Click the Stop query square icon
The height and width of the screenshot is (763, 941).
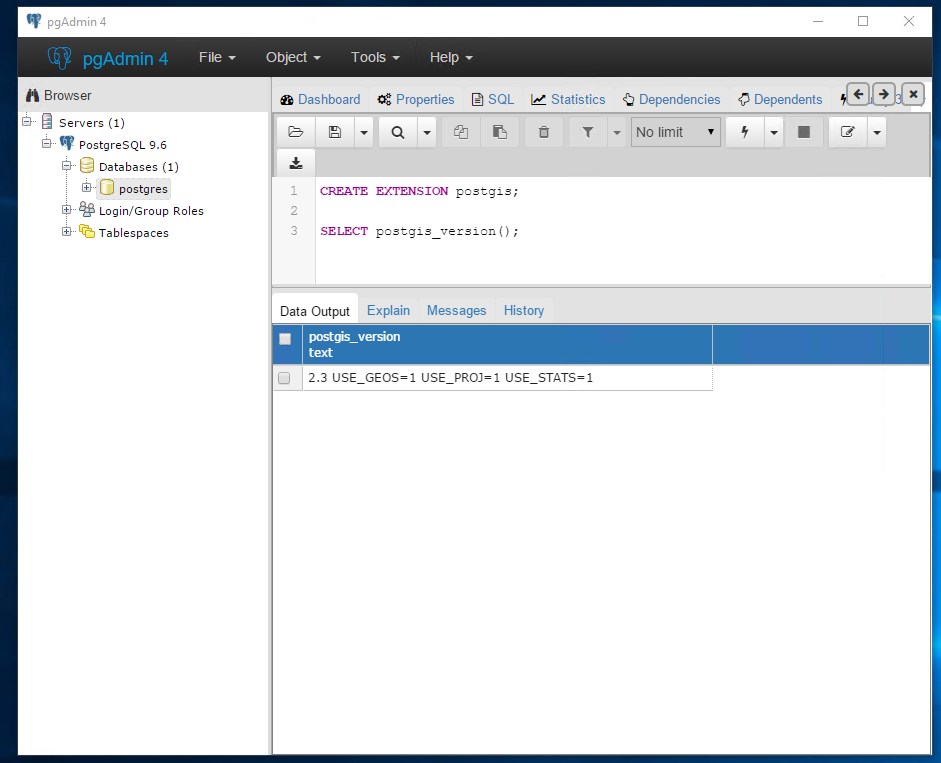(x=804, y=132)
